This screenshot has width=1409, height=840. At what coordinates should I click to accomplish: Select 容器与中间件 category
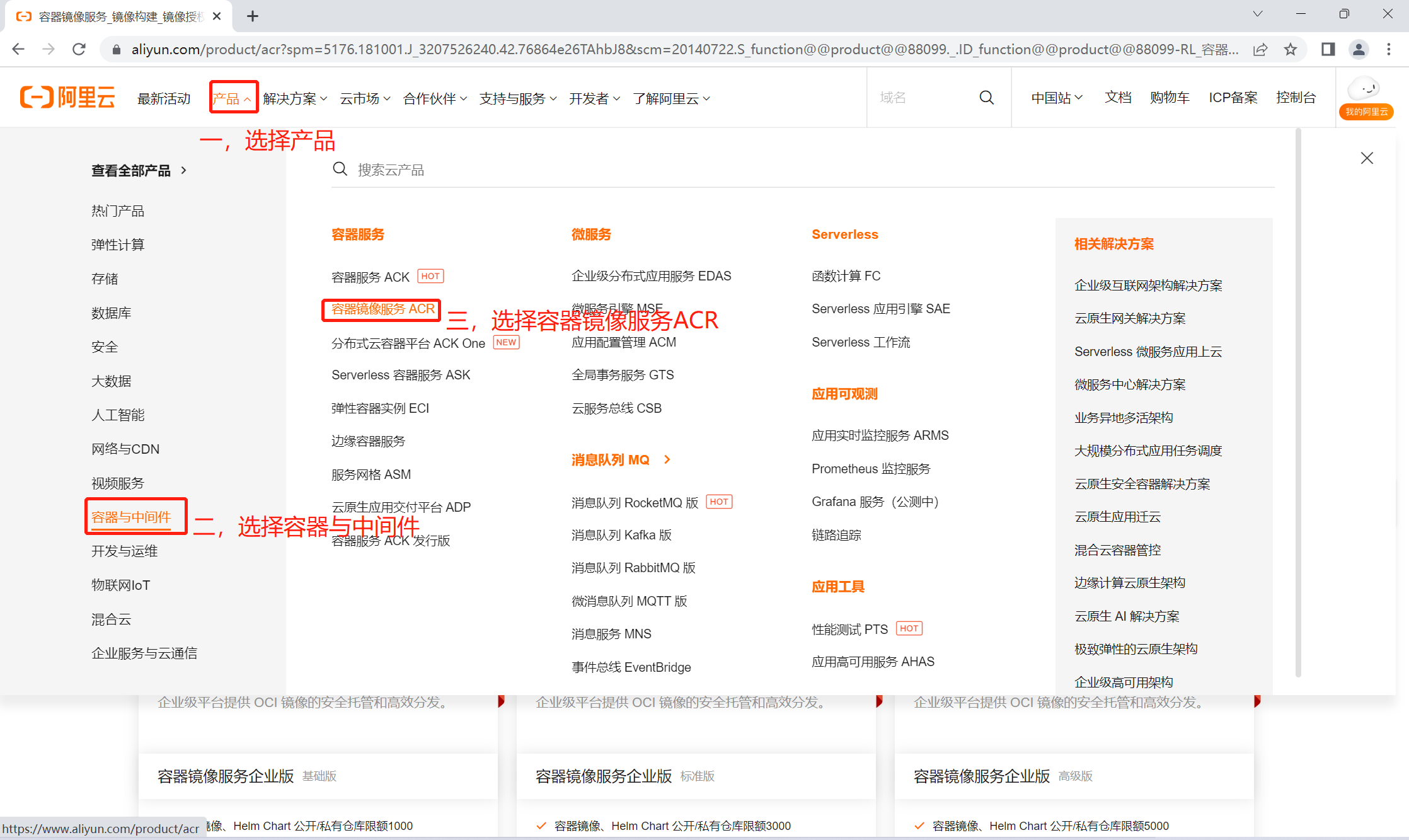[x=131, y=517]
